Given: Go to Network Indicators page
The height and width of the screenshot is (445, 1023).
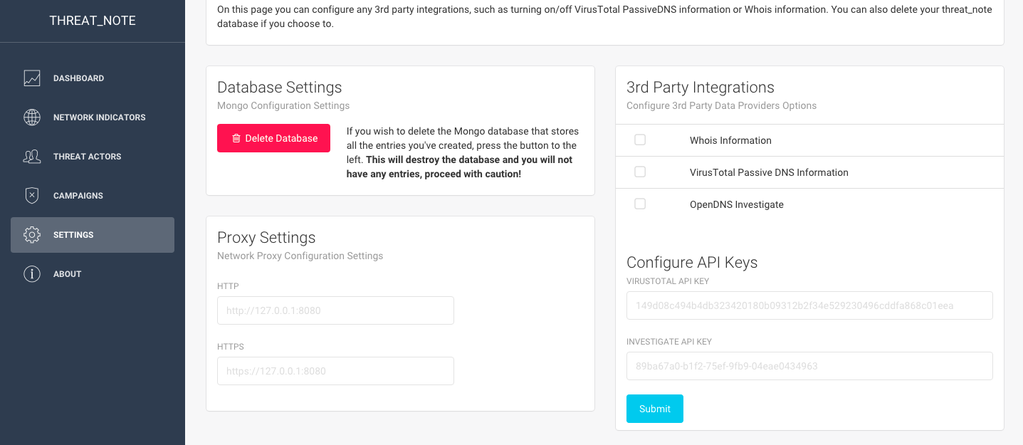Looking at the screenshot, I should (99, 117).
